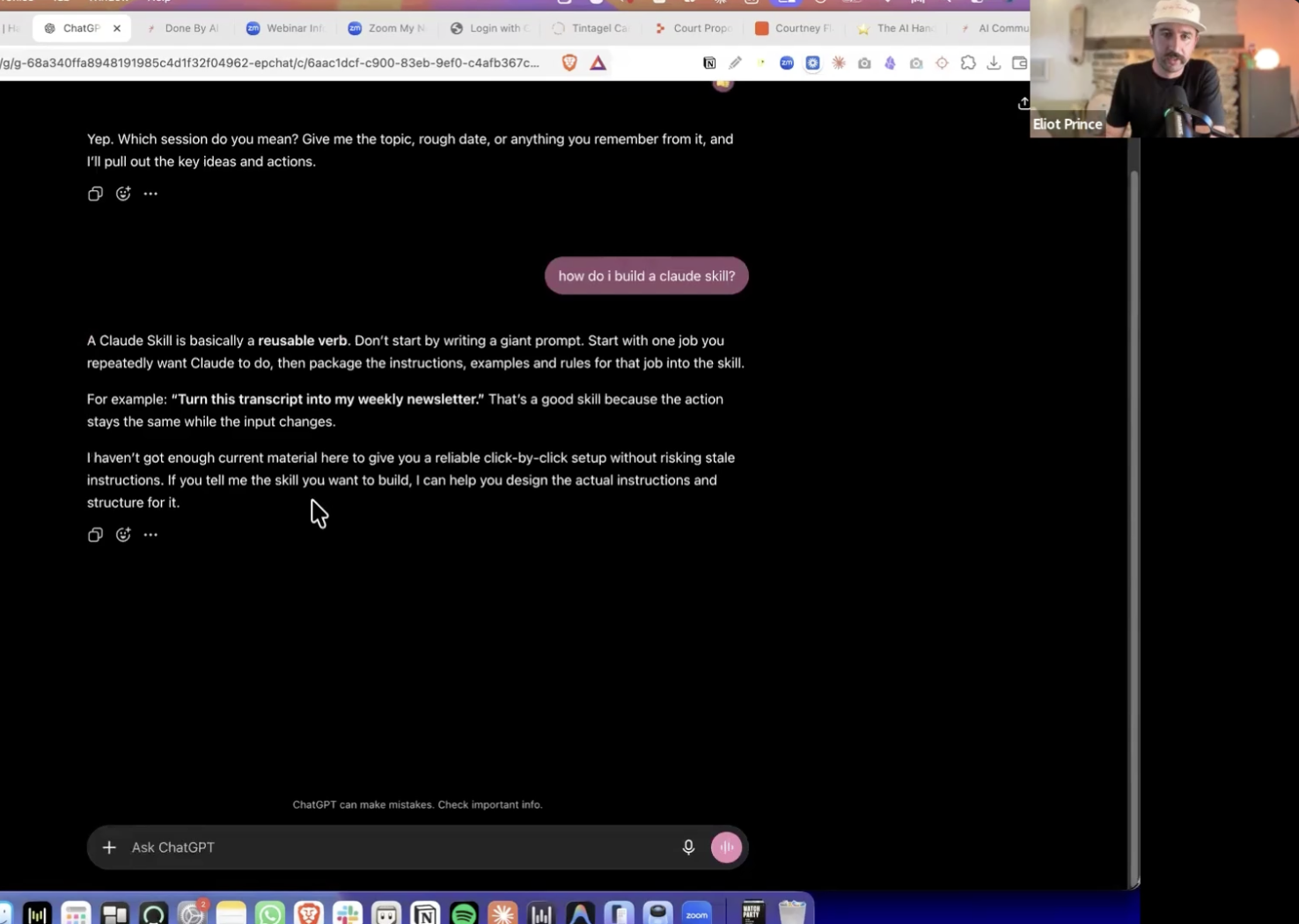1299x924 pixels.
Task: Switch to the 'Tintagel Ca' tab
Action: click(591, 28)
